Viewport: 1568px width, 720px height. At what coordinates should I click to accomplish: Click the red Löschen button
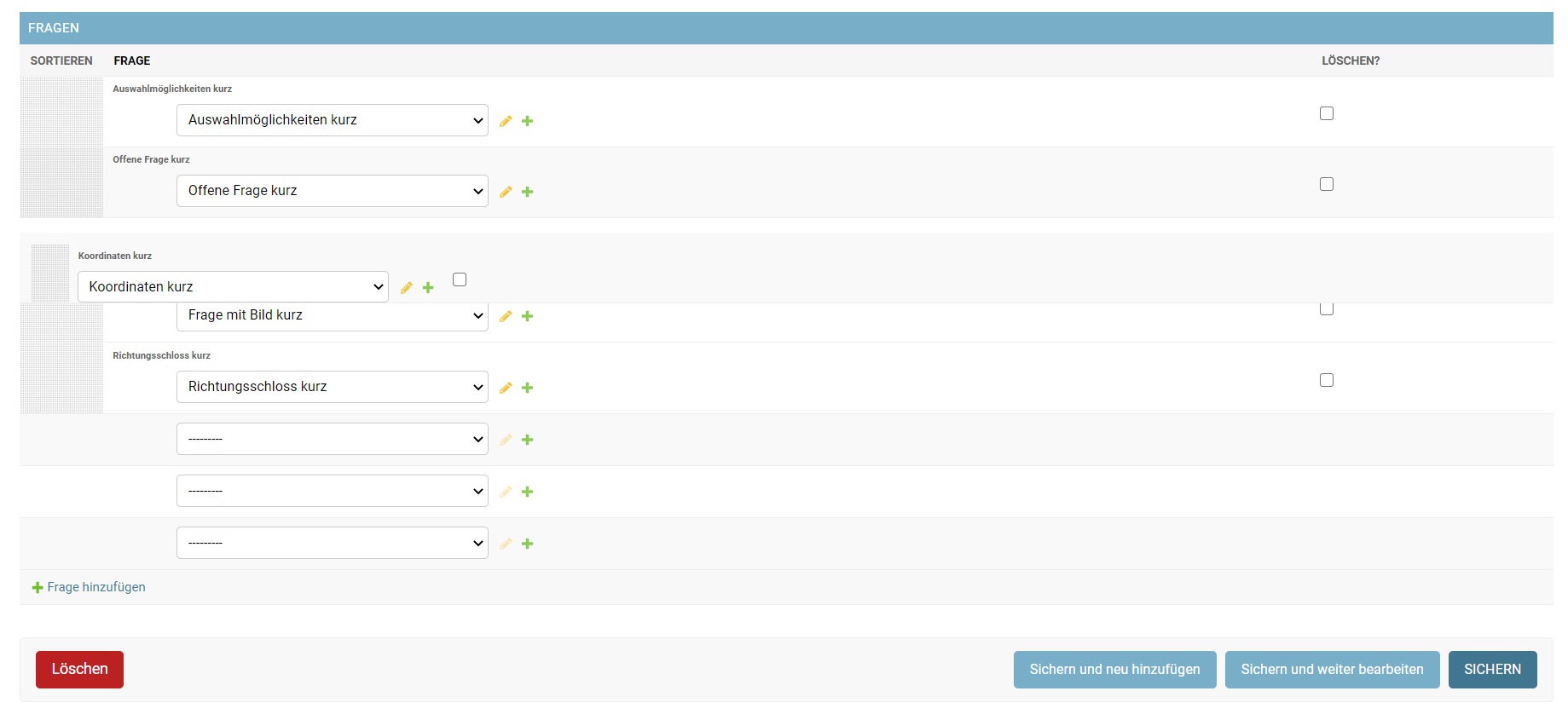79,670
